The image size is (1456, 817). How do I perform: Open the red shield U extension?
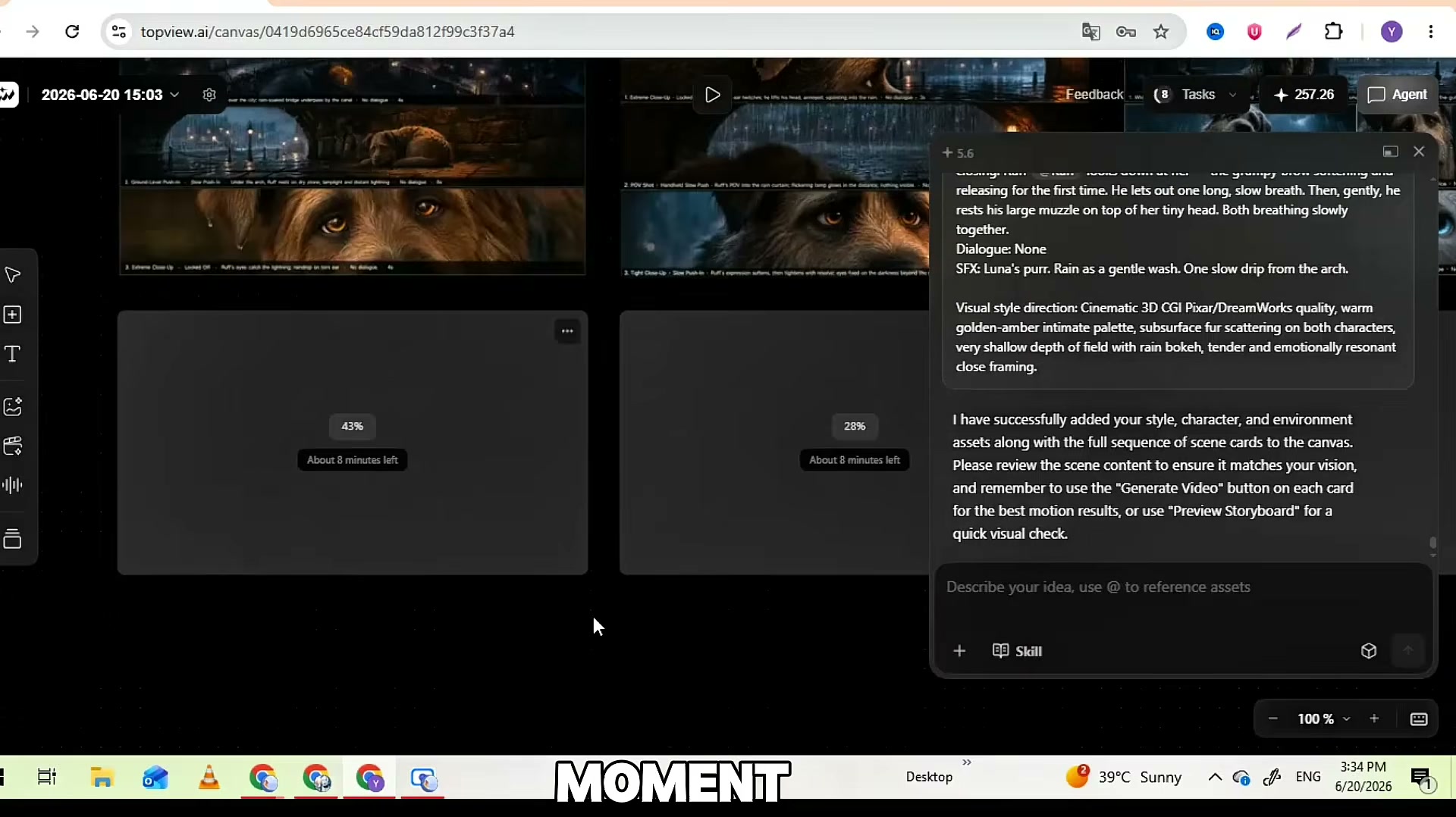pyautogui.click(x=1254, y=32)
